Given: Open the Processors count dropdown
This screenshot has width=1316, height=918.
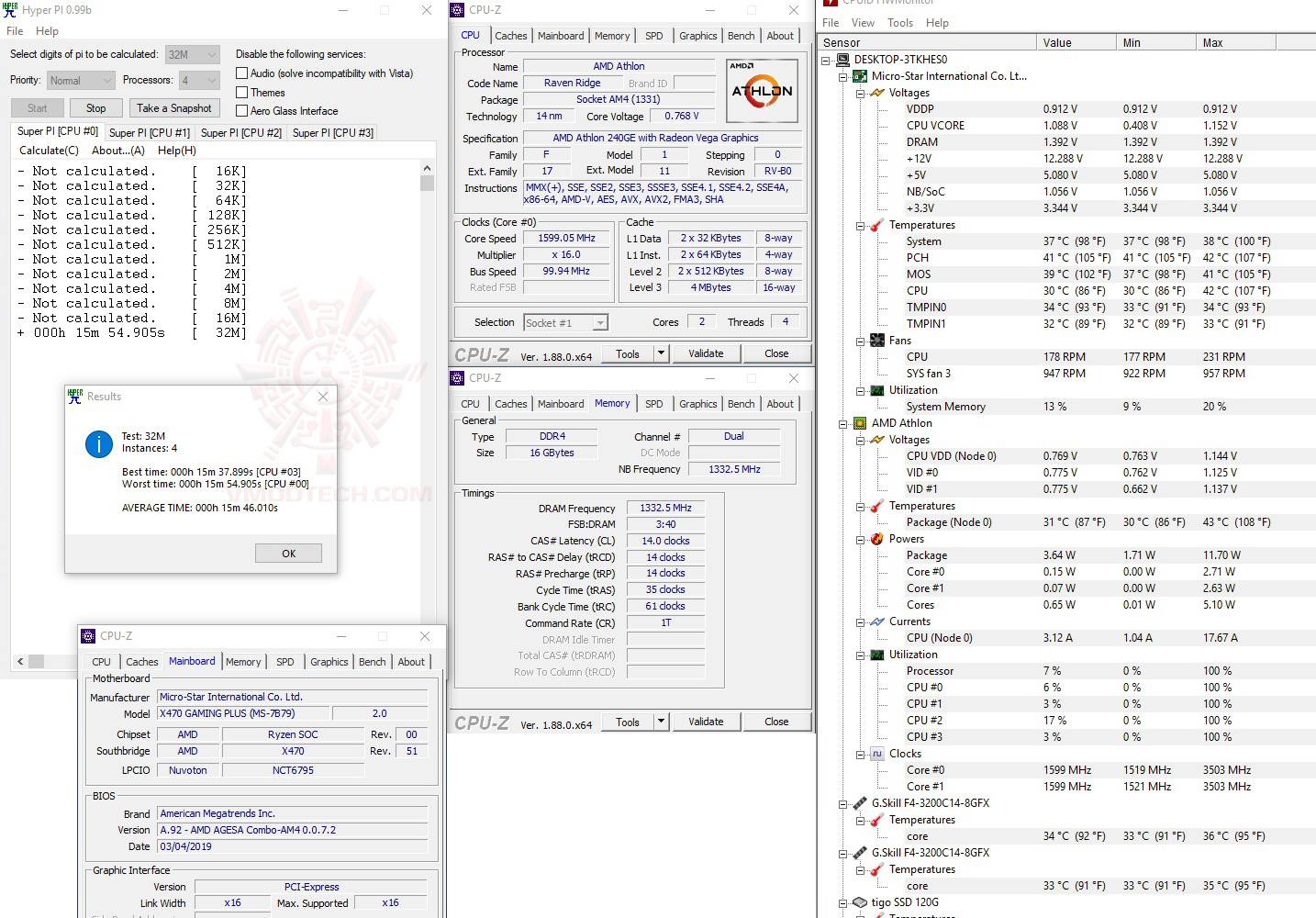Looking at the screenshot, I should pos(199,80).
